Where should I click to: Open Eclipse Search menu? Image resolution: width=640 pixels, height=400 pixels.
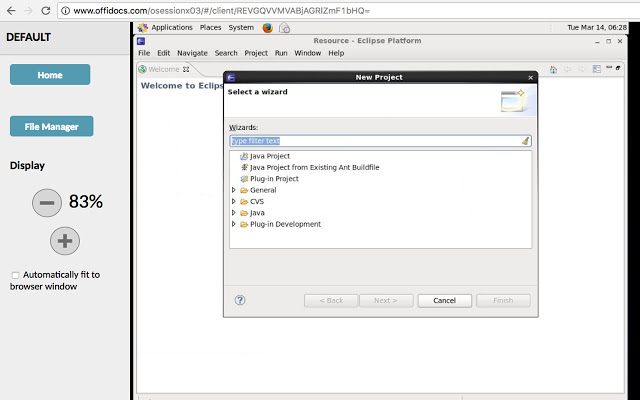click(x=226, y=53)
